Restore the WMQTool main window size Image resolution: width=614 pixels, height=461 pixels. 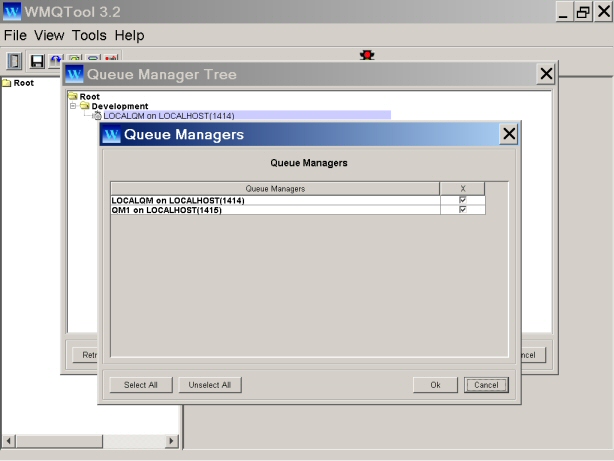[x=583, y=11]
